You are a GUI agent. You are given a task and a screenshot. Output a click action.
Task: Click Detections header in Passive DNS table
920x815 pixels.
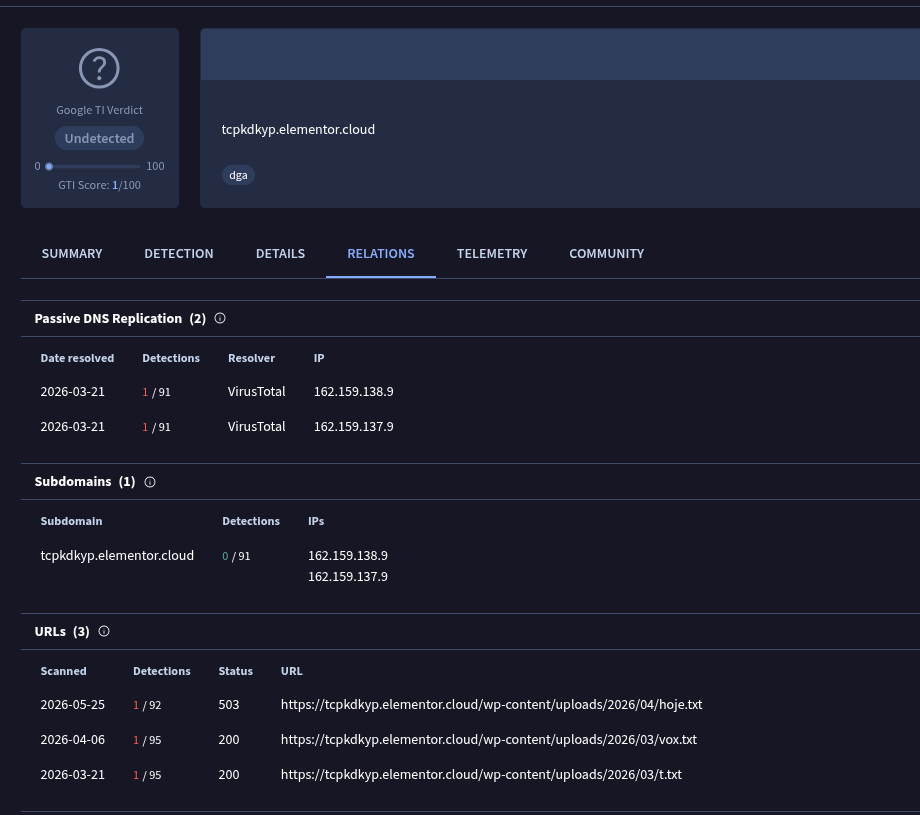[171, 358]
